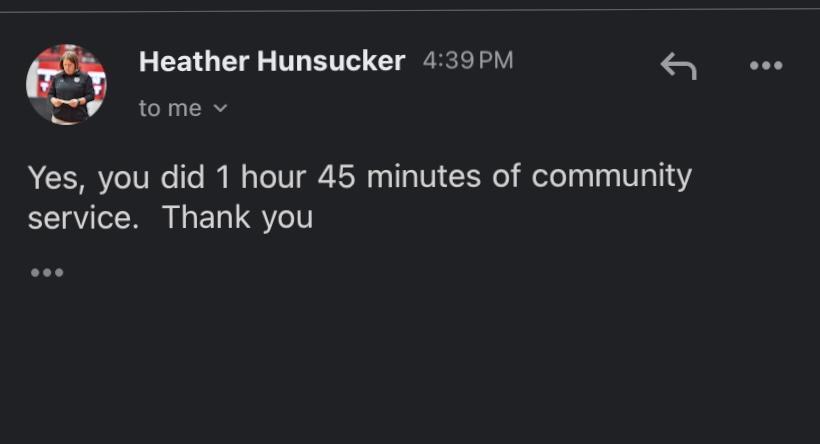This screenshot has height=444, width=820.
Task: Show email header details dropdown arrow
Action: click(221, 109)
